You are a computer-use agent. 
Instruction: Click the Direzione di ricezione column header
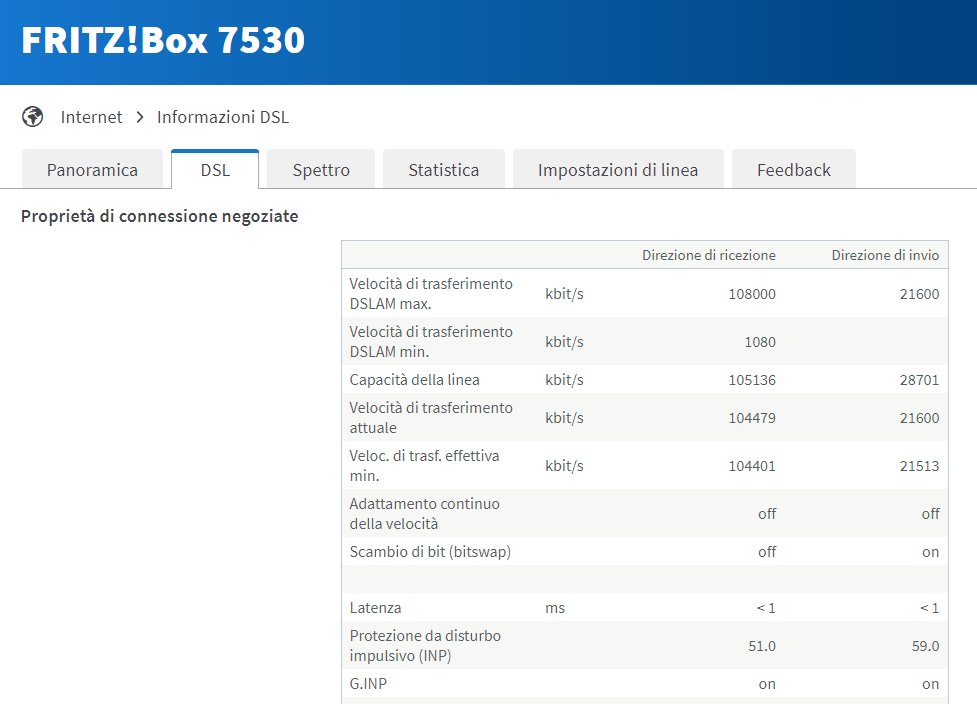tap(708, 255)
